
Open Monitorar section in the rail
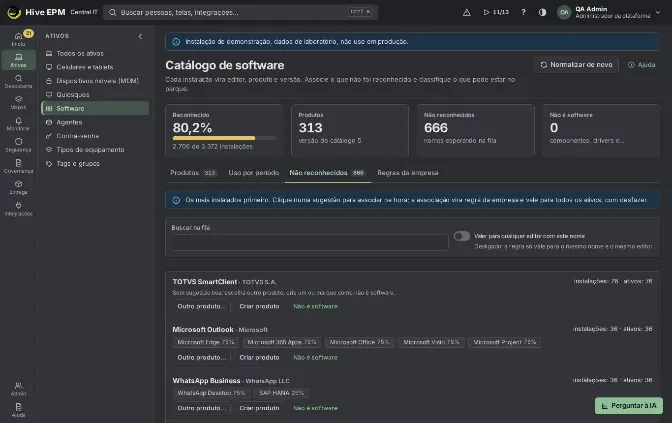tap(18, 124)
